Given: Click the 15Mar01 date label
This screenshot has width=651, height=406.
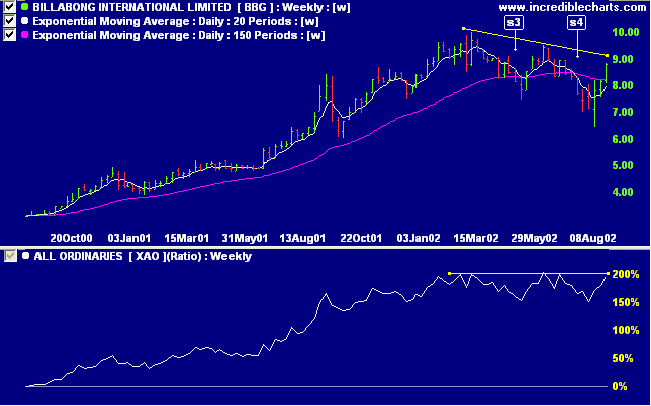Looking at the screenshot, I should [x=186, y=238].
